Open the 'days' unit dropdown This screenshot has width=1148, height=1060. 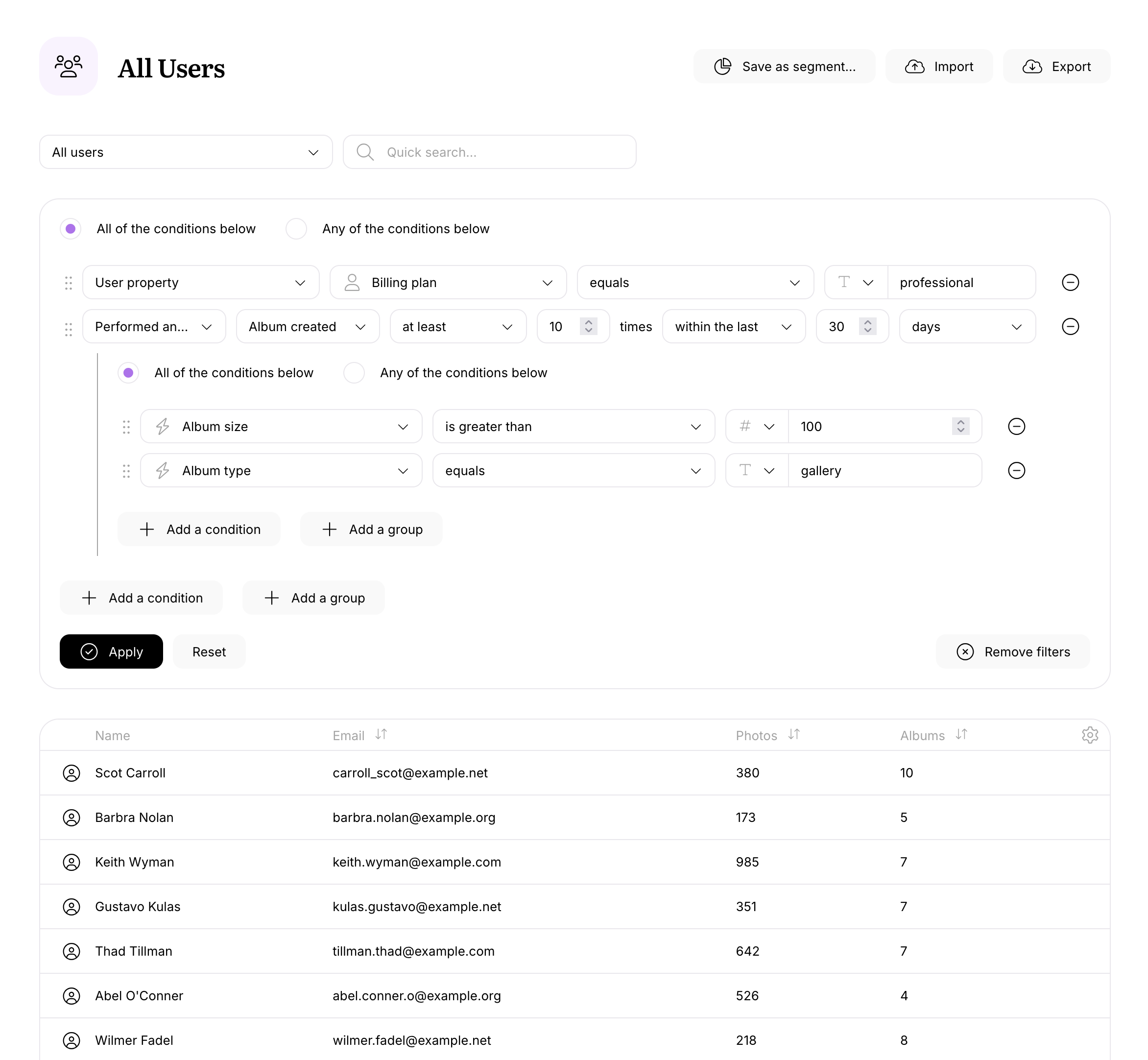[x=967, y=326]
